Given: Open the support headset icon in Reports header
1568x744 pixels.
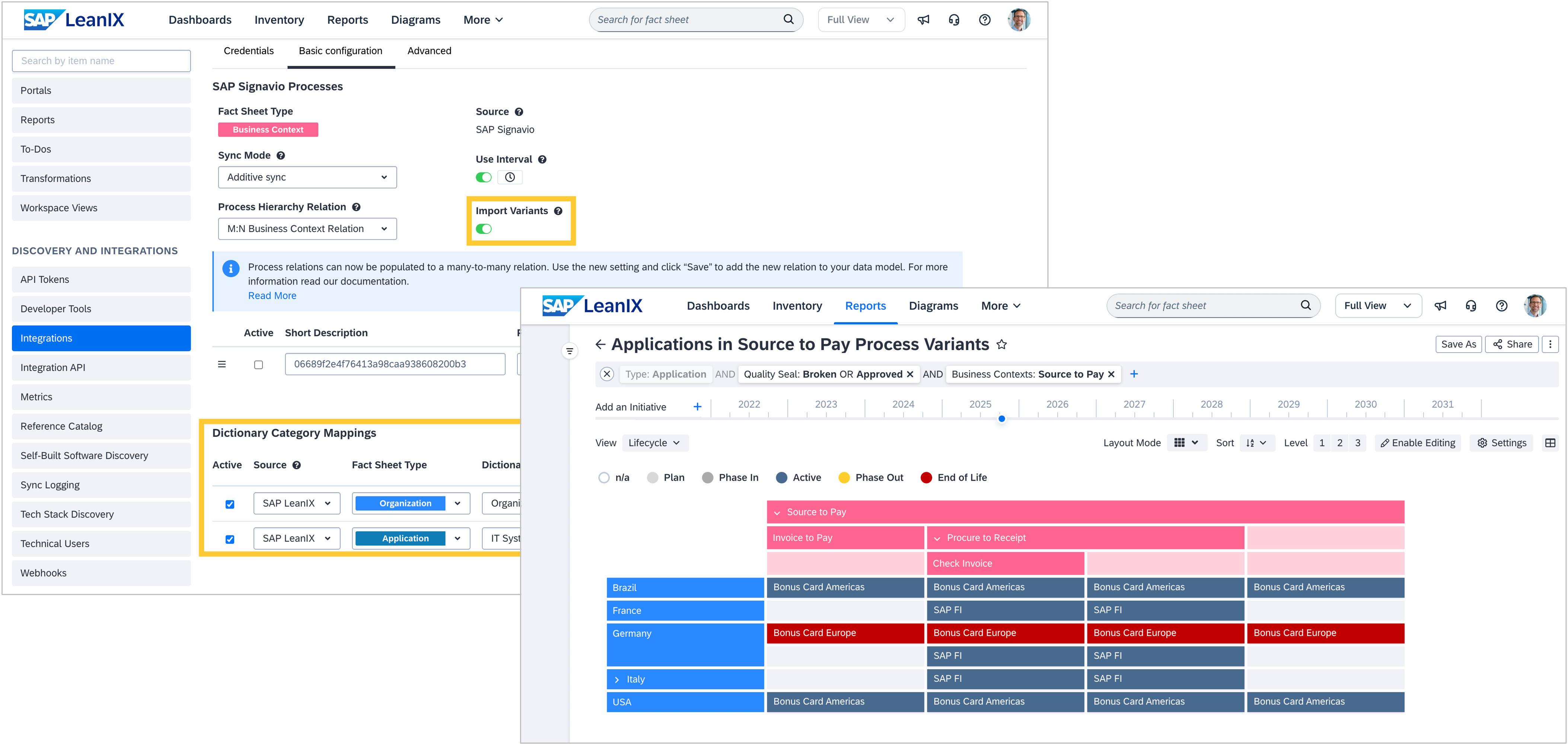Looking at the screenshot, I should 1470,306.
